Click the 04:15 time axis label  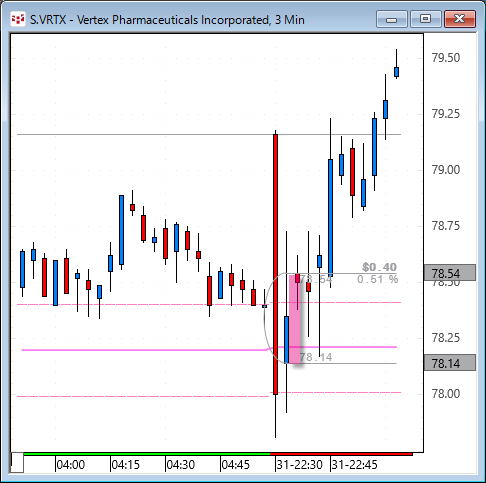point(126,464)
